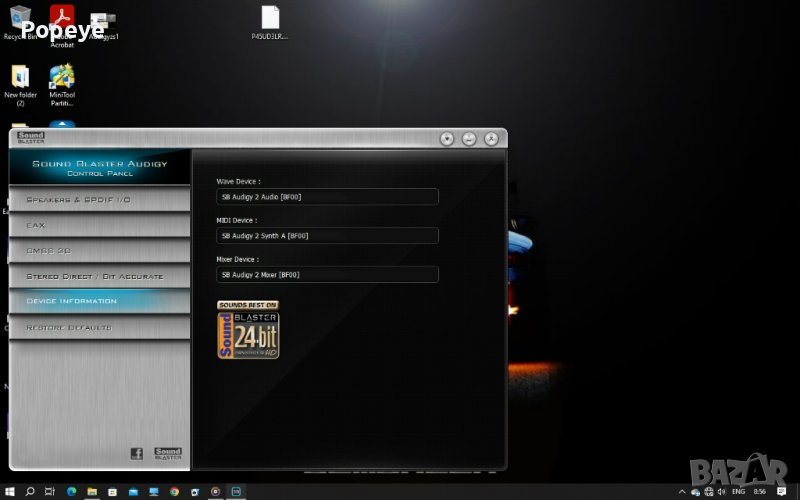Open the CMSS 3D settings page

(100, 250)
